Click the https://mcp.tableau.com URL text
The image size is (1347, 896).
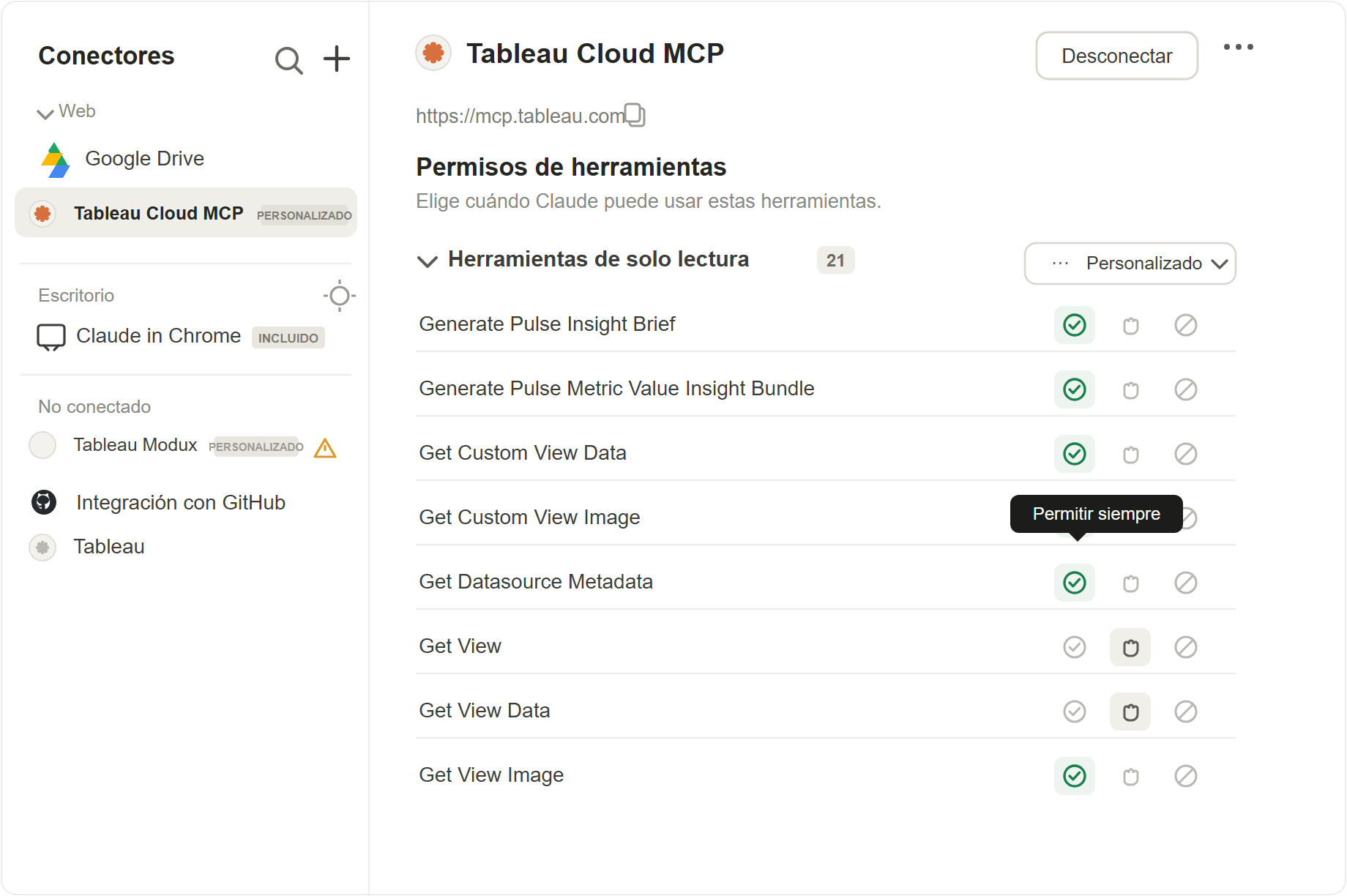click(x=520, y=116)
